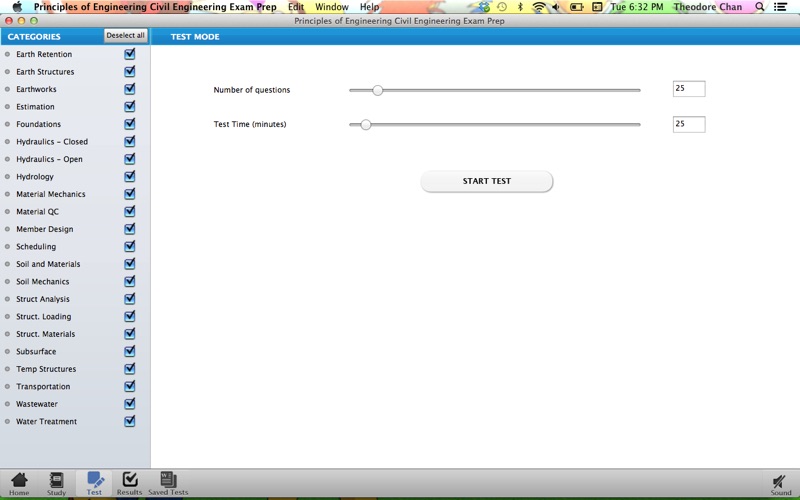
Task: Select the Soil Mechanics category label
Action: tap(42, 282)
